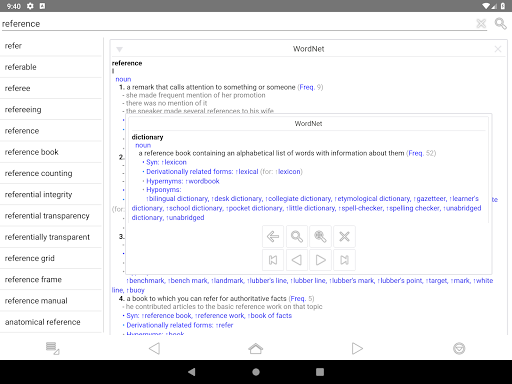Tap the Android back button
512x384 pixels.
point(192,372)
